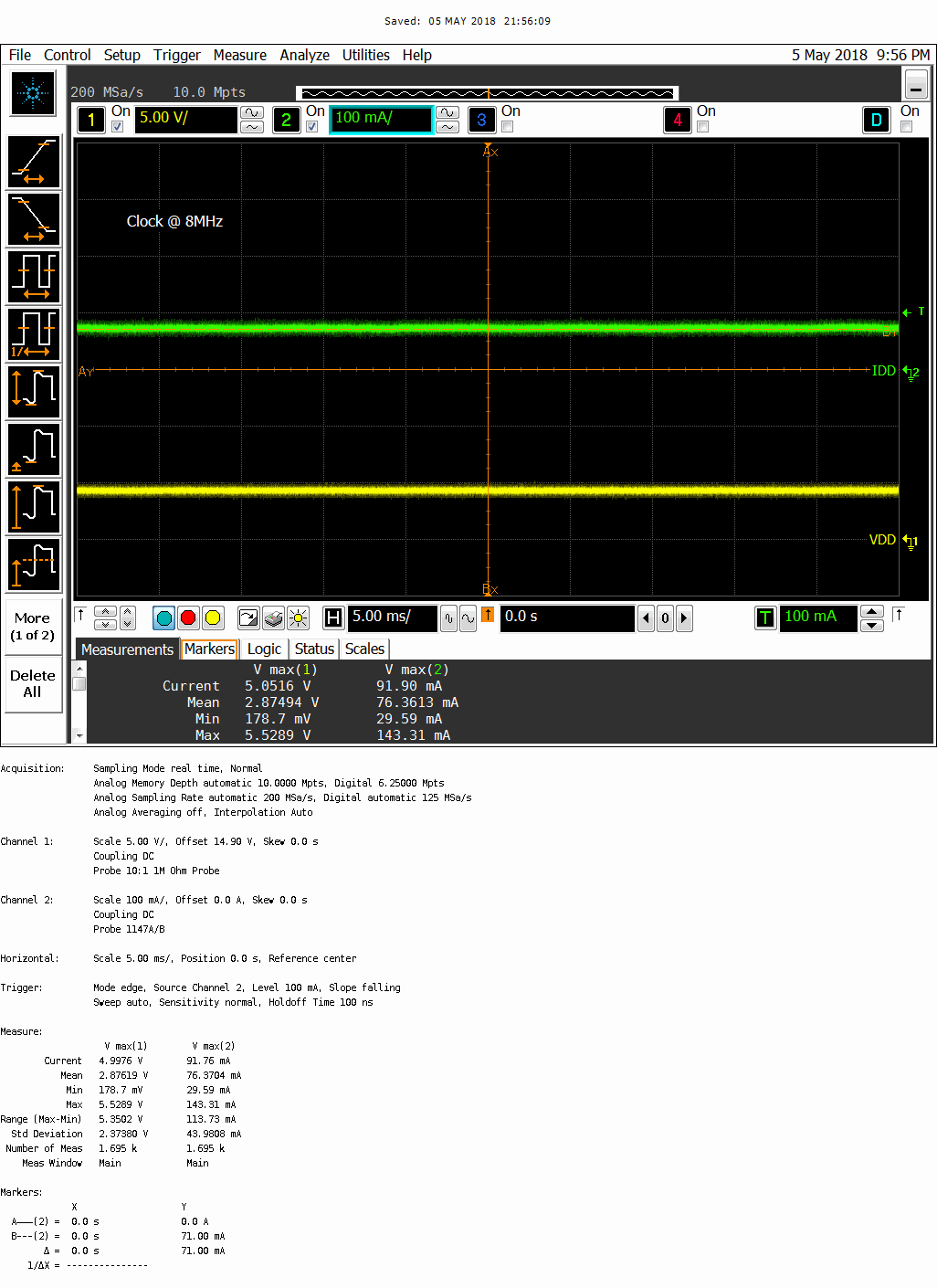The width and height of the screenshot is (937, 1288).
Task: Open the Trigger menu
Action: [x=177, y=55]
